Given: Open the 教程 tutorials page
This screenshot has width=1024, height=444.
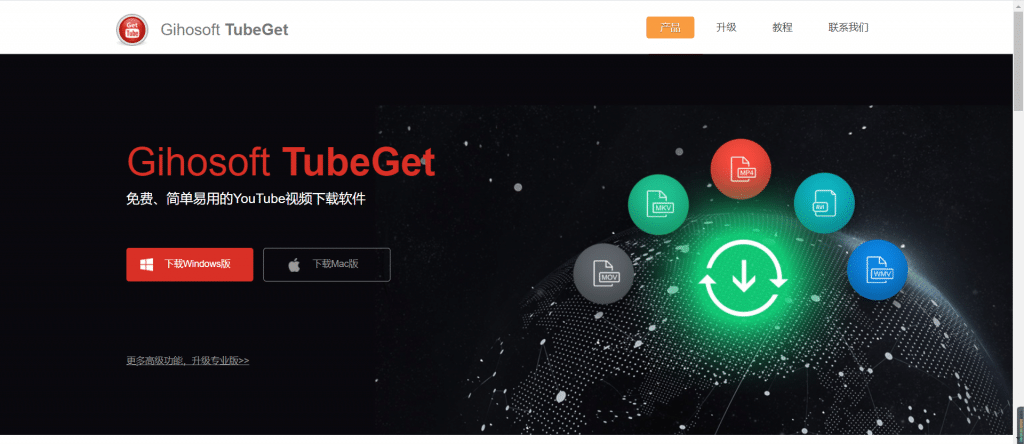Looking at the screenshot, I should [x=782, y=27].
